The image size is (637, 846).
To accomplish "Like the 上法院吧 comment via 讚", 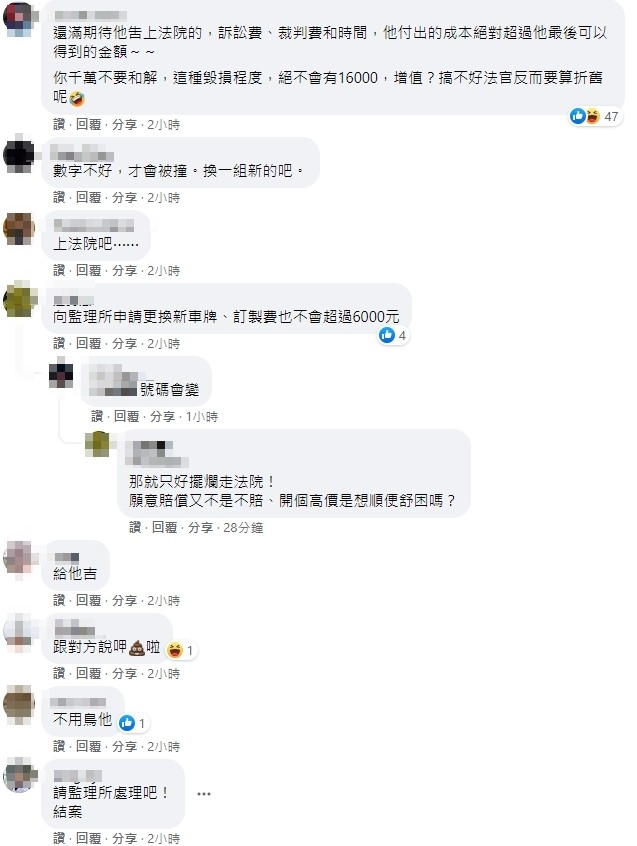I will pos(59,270).
